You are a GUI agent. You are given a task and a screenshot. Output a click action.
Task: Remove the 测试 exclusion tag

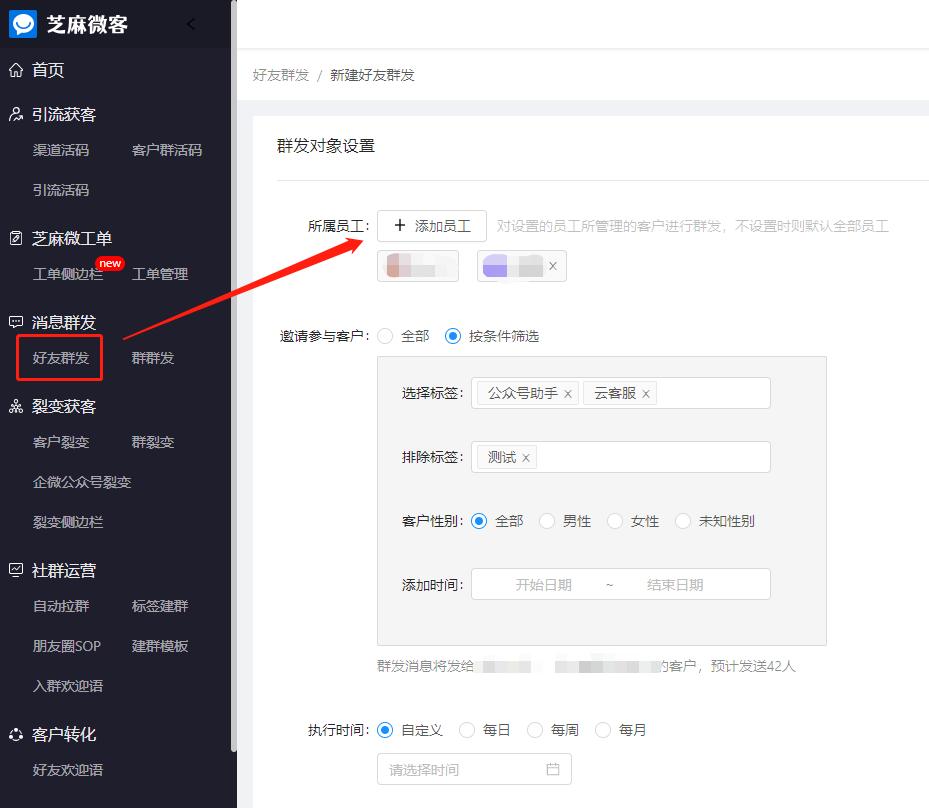click(x=524, y=457)
